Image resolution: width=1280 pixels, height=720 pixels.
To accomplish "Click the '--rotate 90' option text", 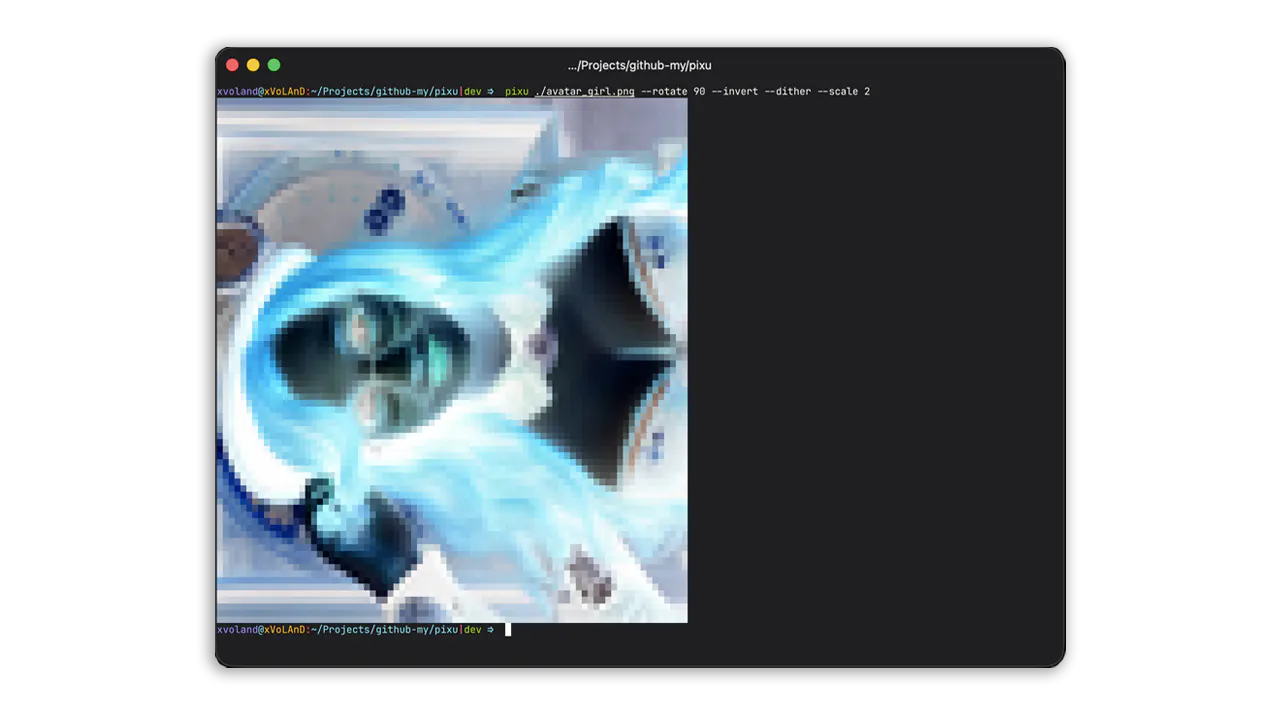I will click(x=673, y=91).
